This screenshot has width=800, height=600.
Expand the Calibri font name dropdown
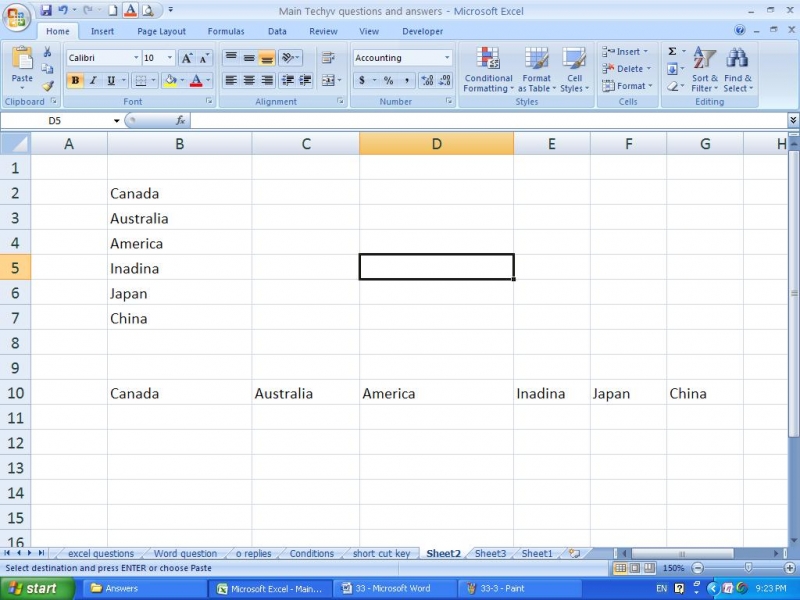(135, 58)
